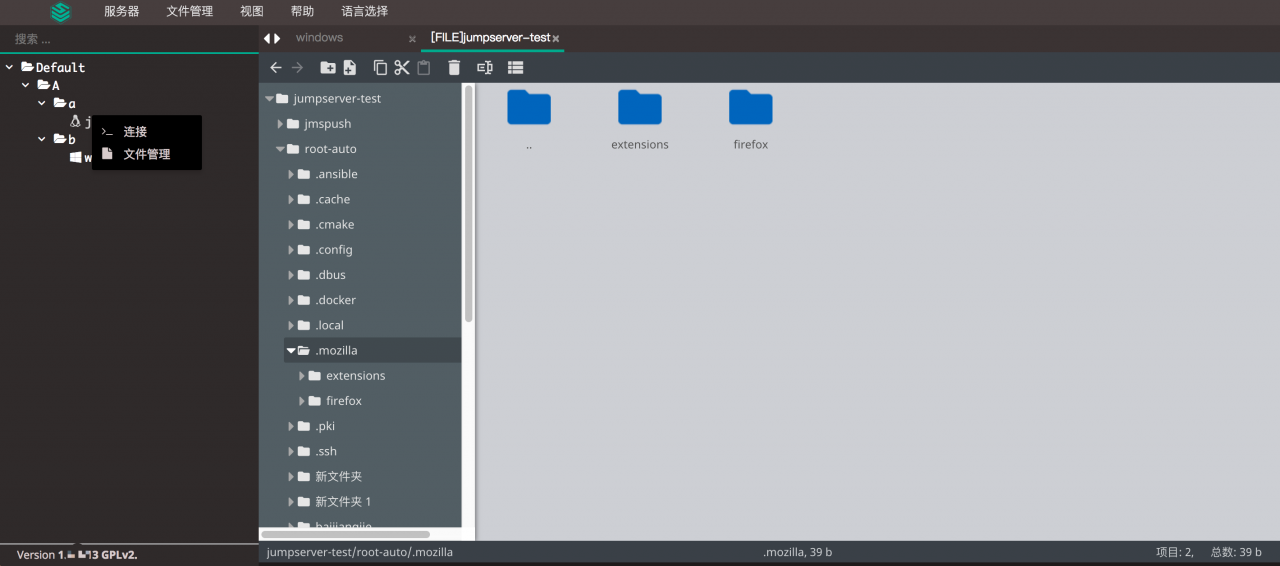Close the windows tab

(412, 39)
